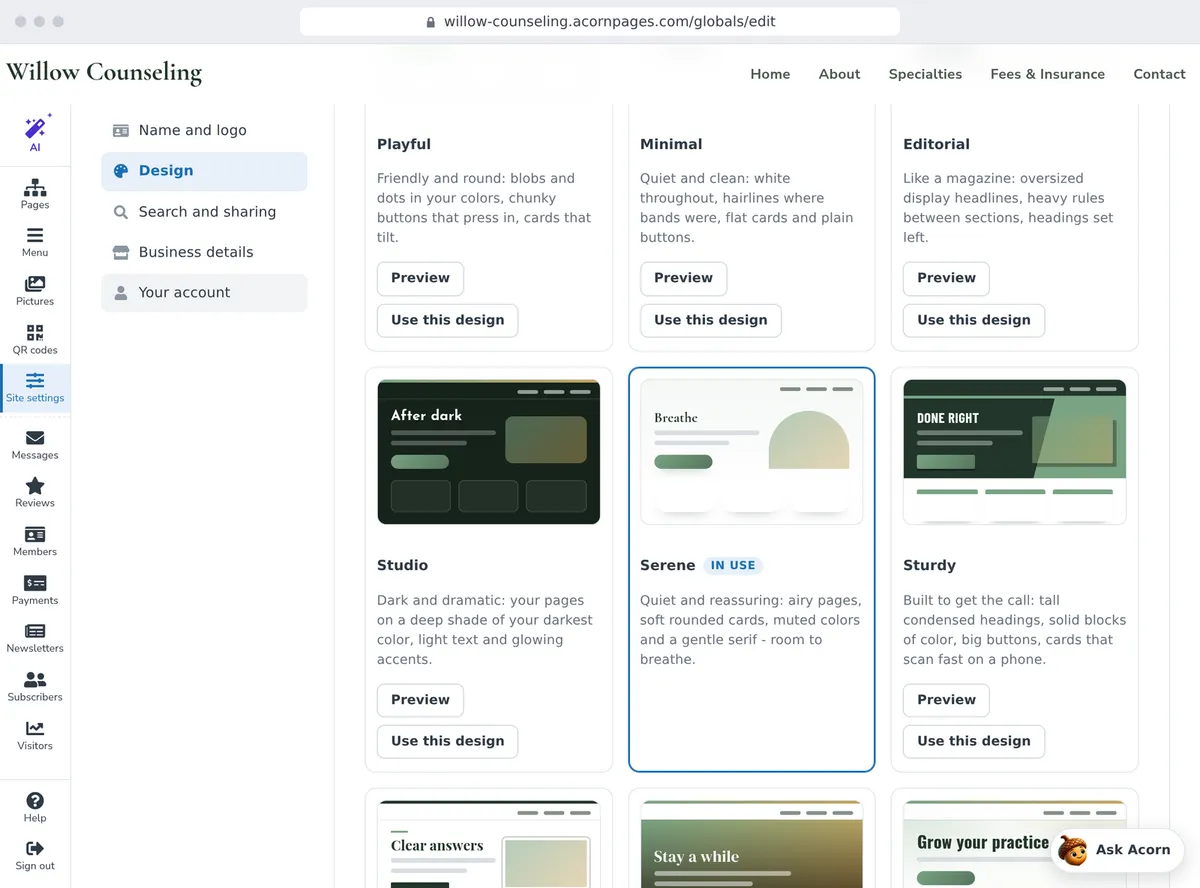Click the Serene design name
The image size is (1200, 888).
(668, 566)
